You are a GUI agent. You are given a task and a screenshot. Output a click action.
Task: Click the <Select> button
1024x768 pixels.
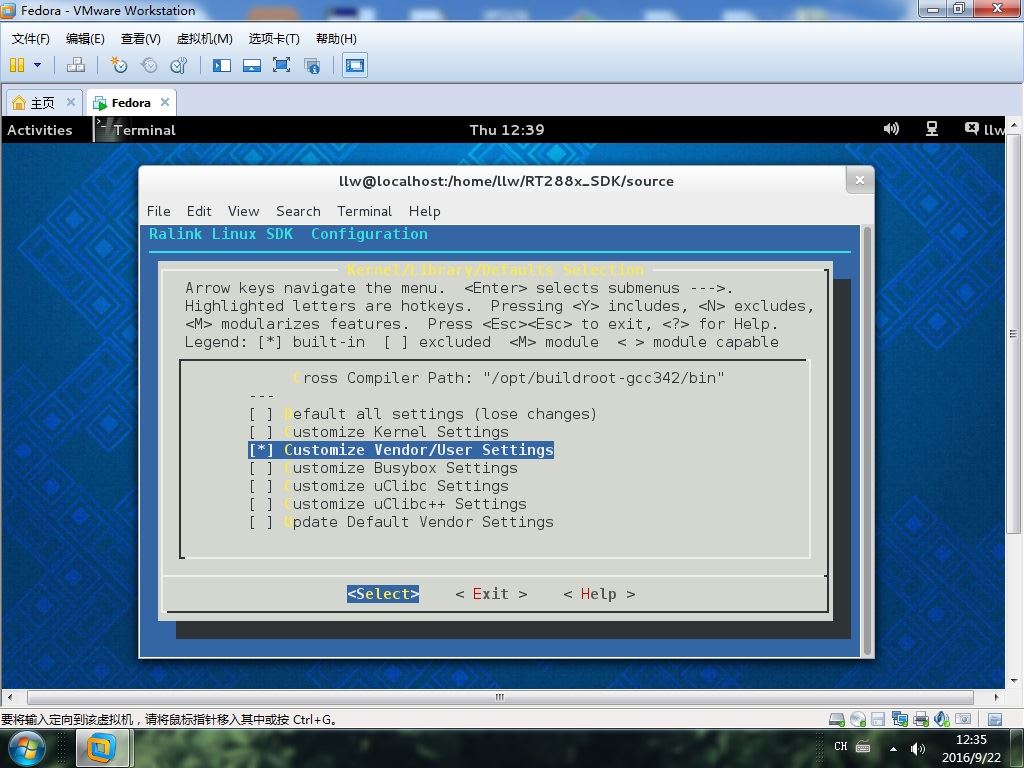pyautogui.click(x=383, y=594)
